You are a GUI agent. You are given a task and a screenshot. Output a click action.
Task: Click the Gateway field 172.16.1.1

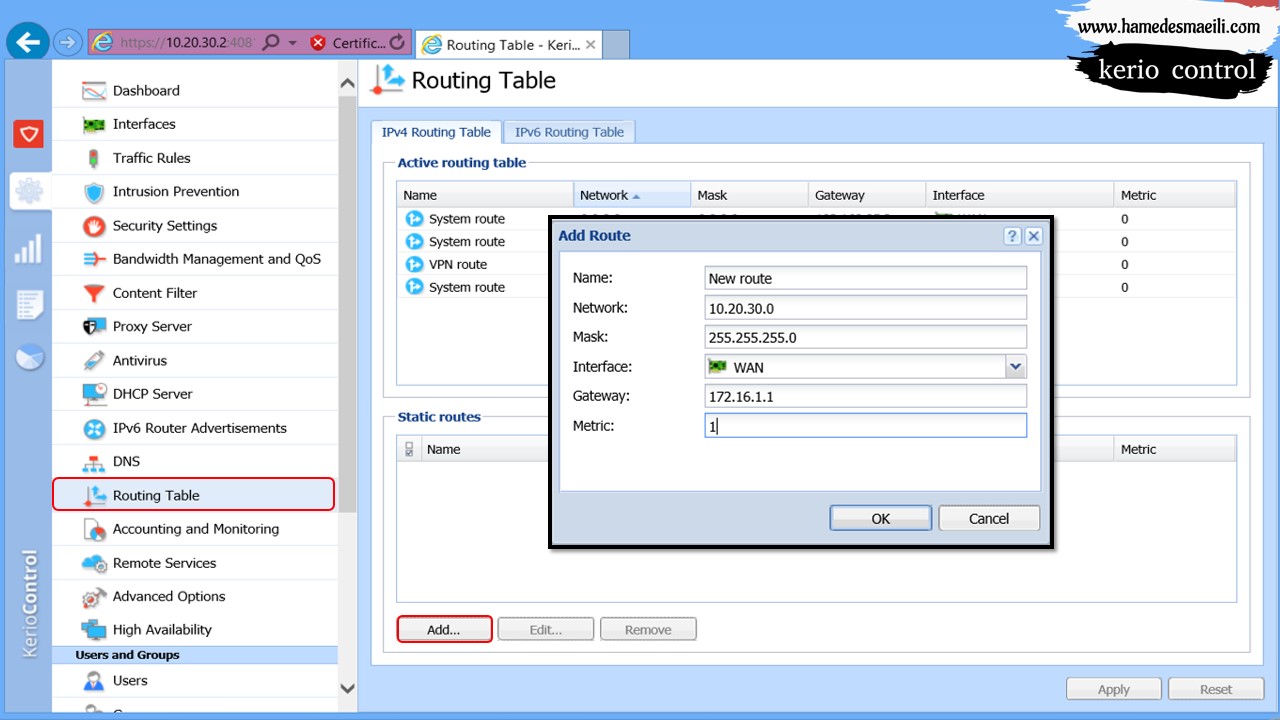(x=865, y=396)
